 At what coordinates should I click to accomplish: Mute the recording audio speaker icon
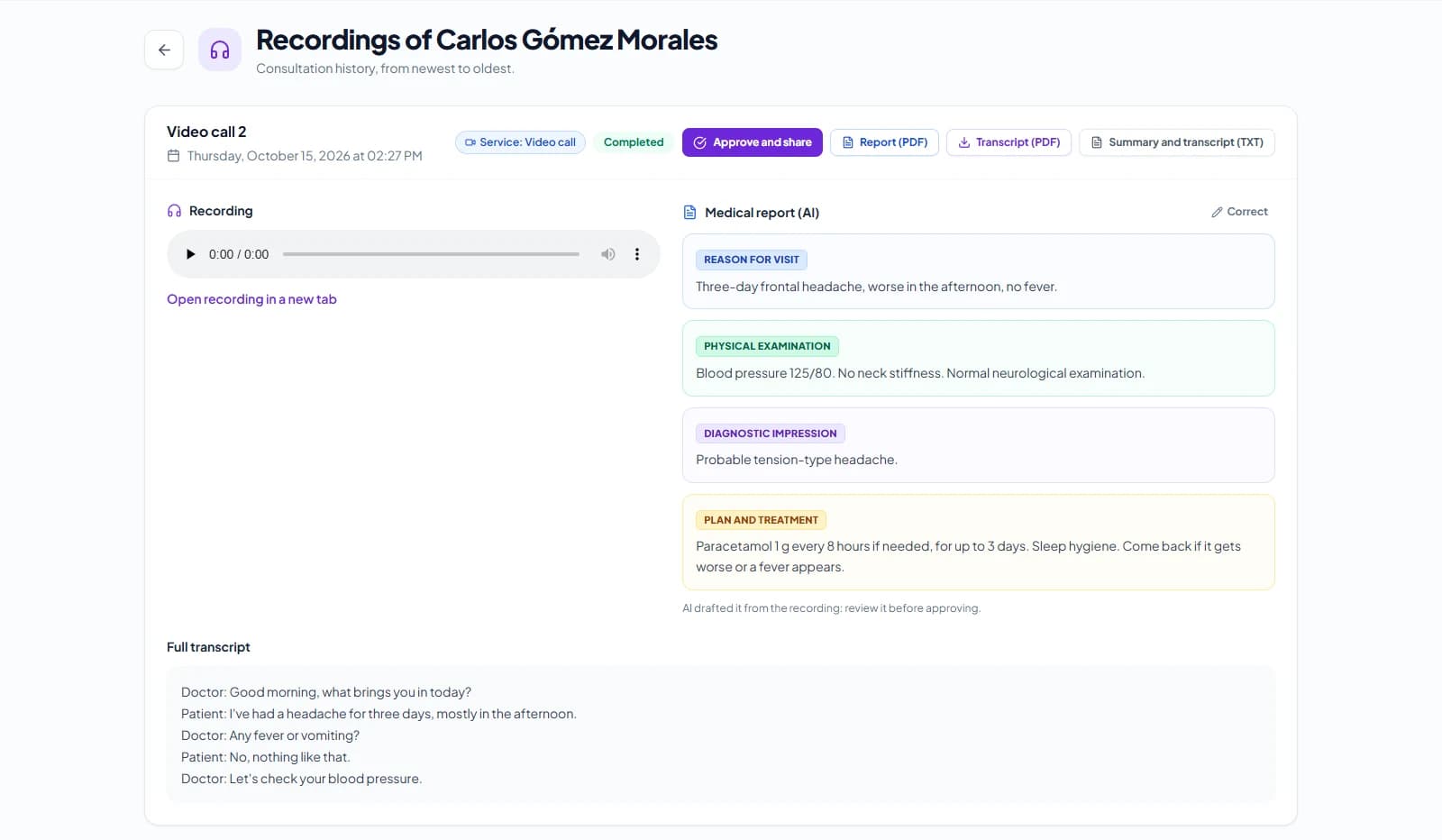tap(608, 254)
